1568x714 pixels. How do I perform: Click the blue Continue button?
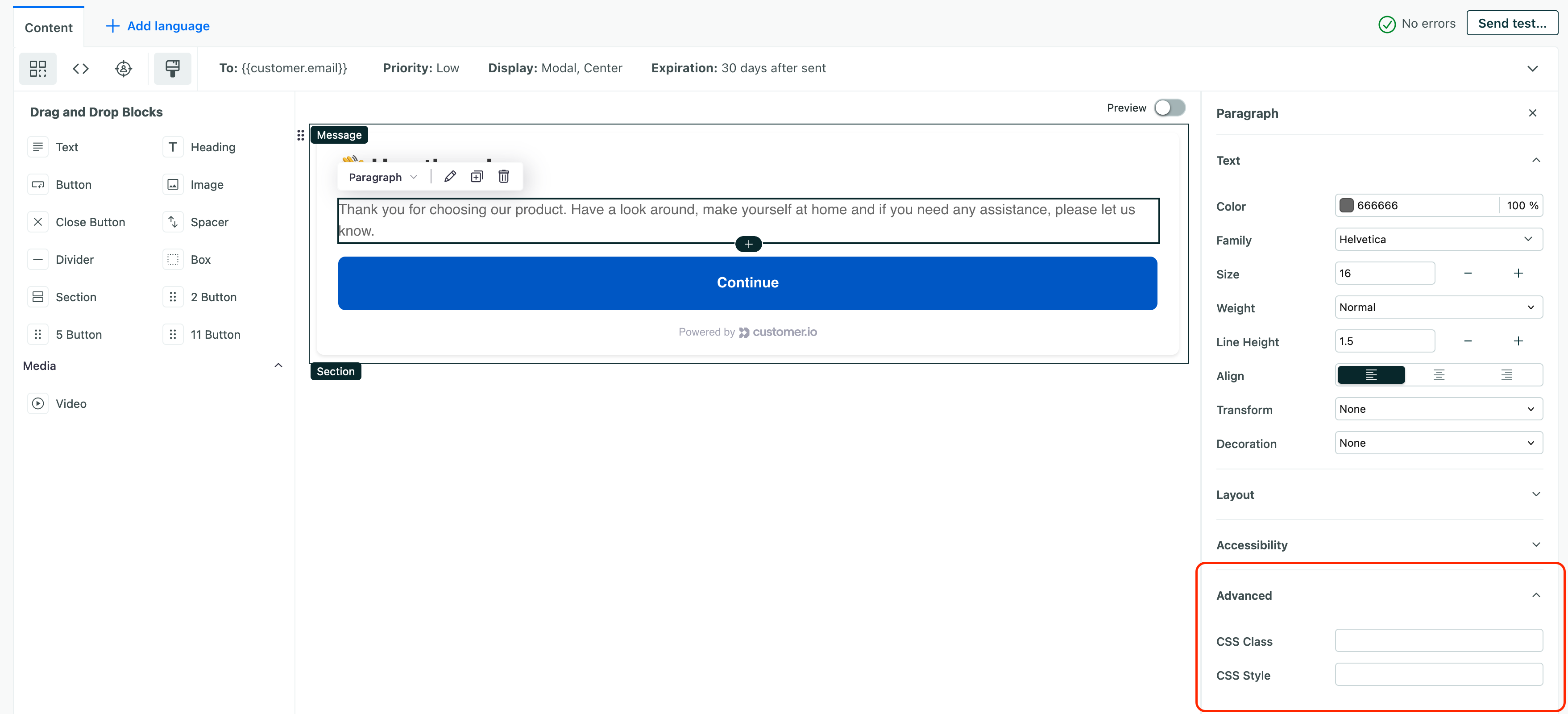coord(747,283)
